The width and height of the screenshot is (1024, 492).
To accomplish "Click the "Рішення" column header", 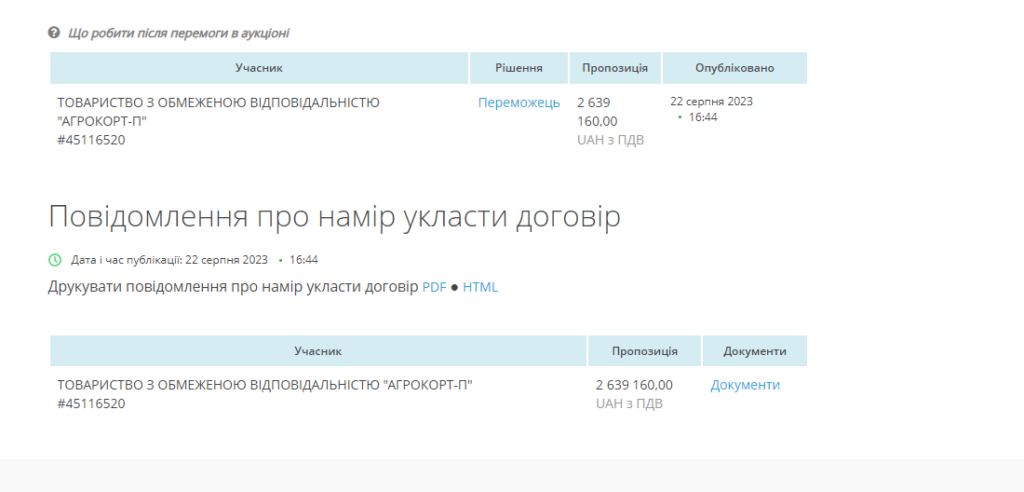I will 518,68.
